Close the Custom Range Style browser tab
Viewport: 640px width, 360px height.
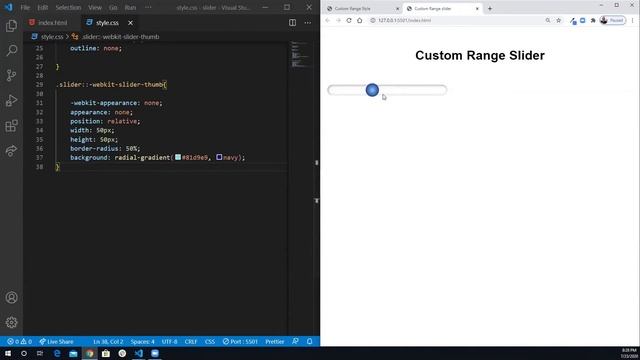coord(398,9)
